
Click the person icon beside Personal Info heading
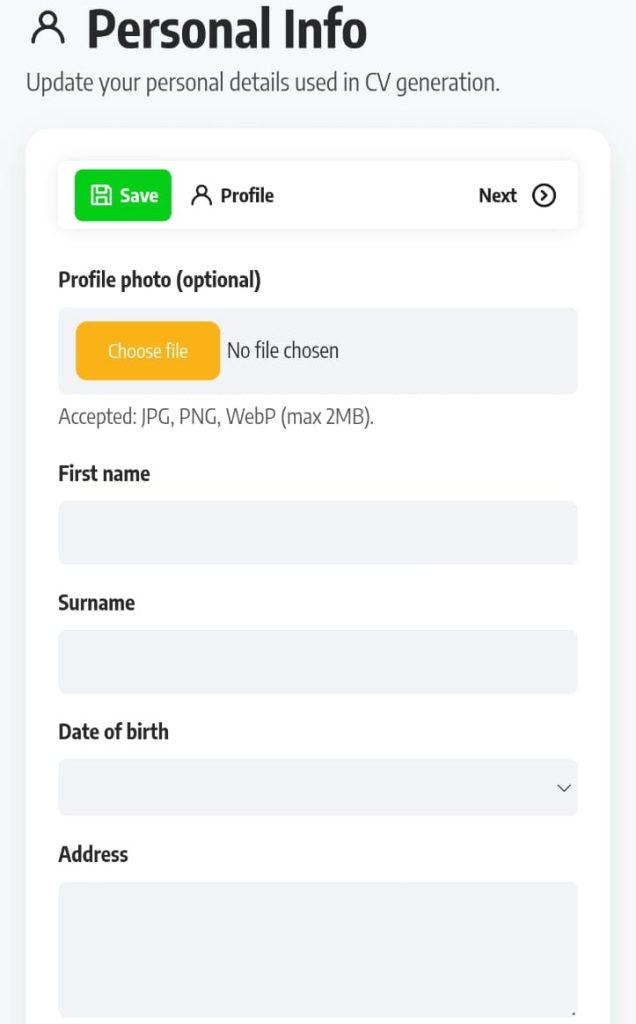[x=47, y=29]
